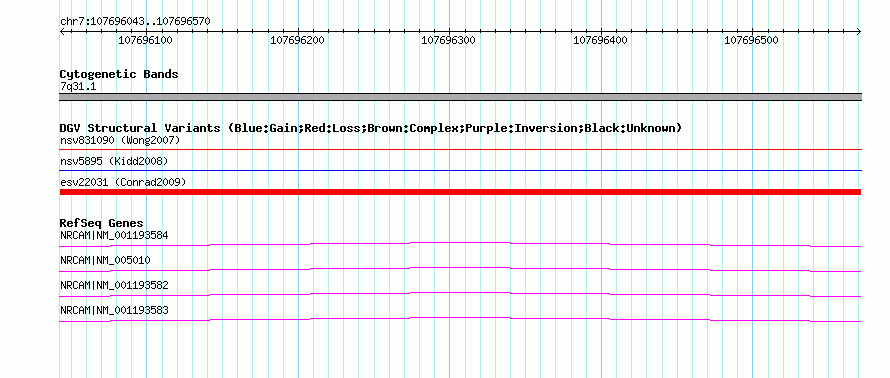The height and width of the screenshot is (378, 890).
Task: Click ruler position label 107696400
Action: (x=600, y=40)
